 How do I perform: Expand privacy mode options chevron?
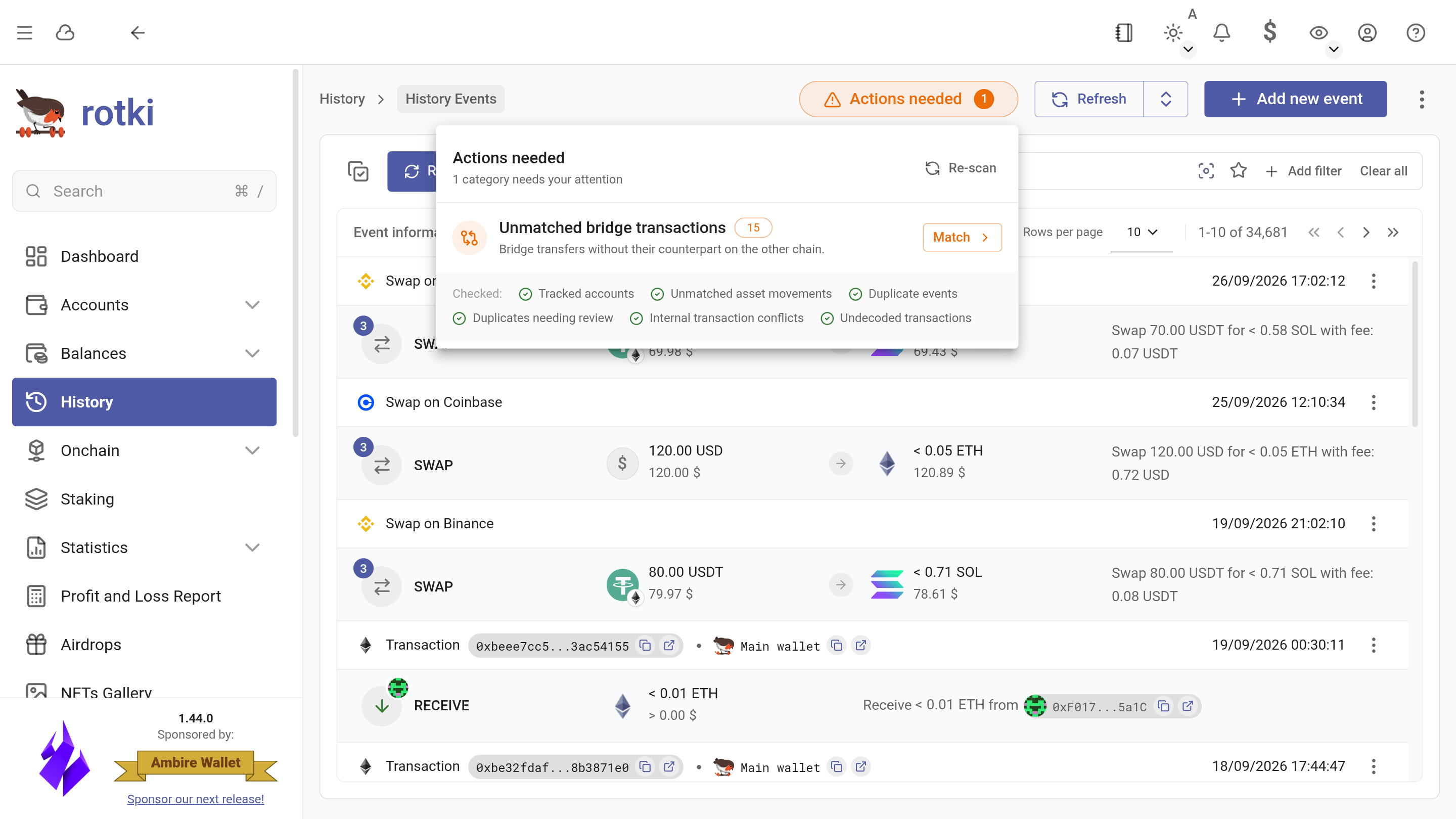coord(1333,49)
